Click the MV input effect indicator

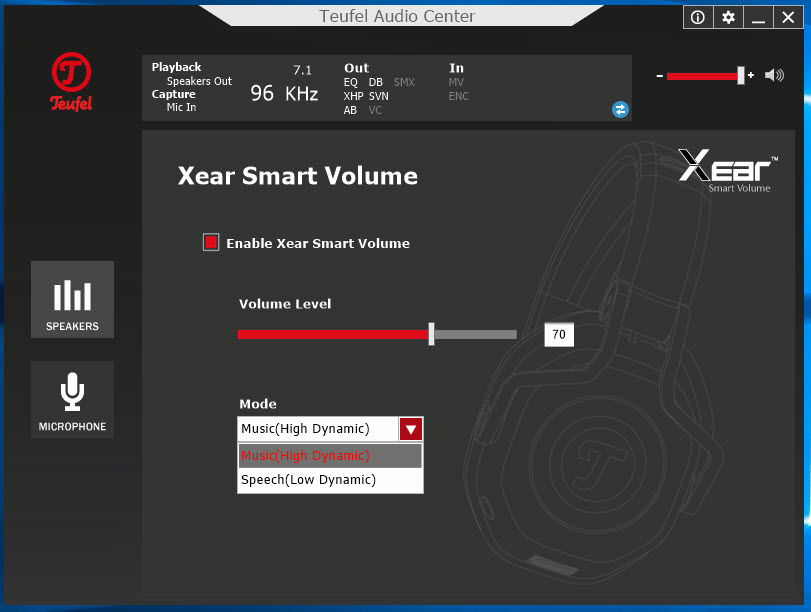click(456, 82)
